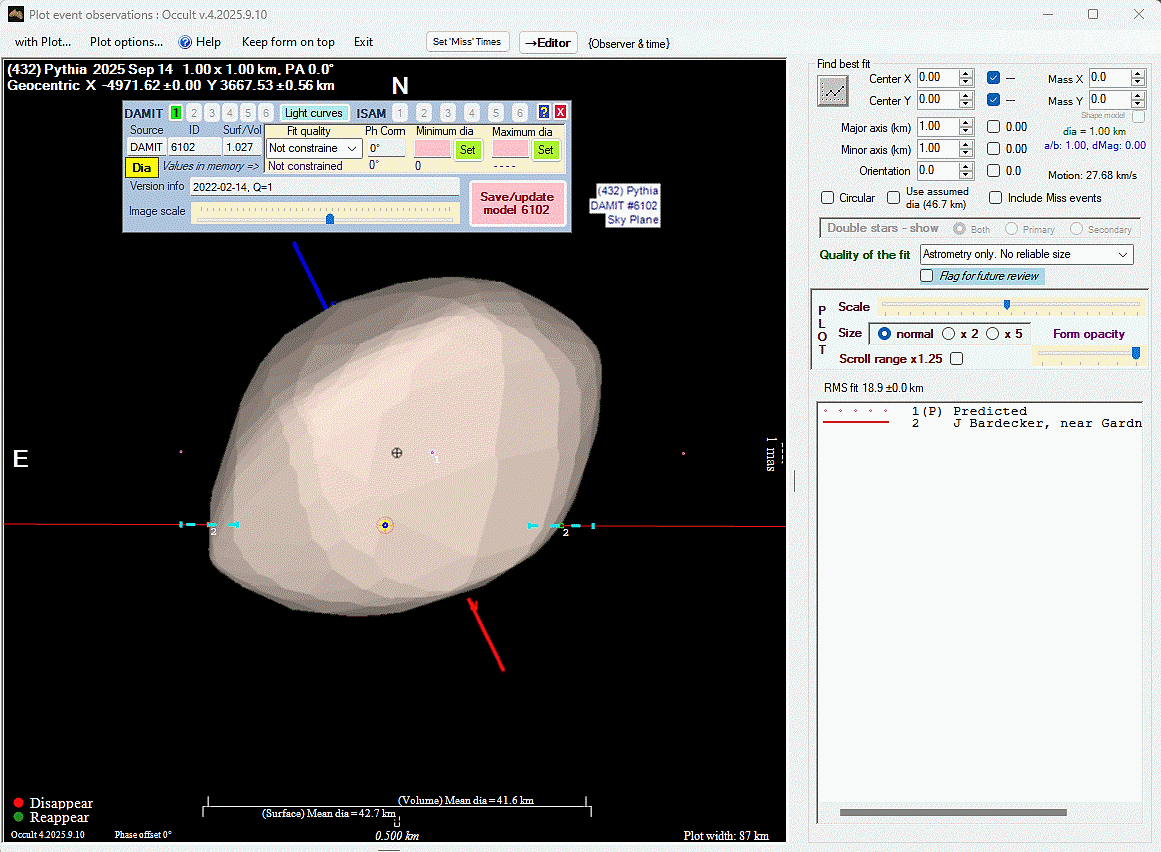Select DAMIT model number 1

176,113
